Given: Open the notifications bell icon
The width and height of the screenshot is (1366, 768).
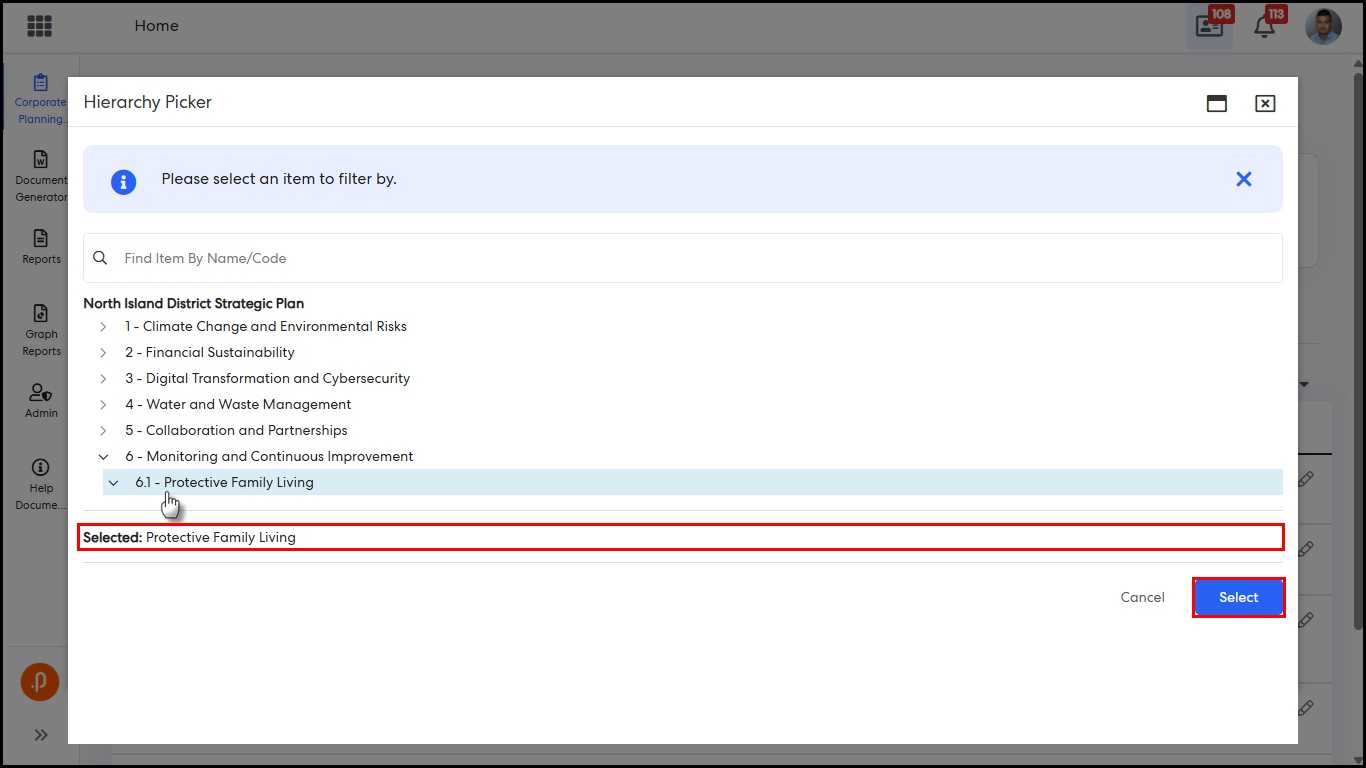Looking at the screenshot, I should [x=1264, y=27].
